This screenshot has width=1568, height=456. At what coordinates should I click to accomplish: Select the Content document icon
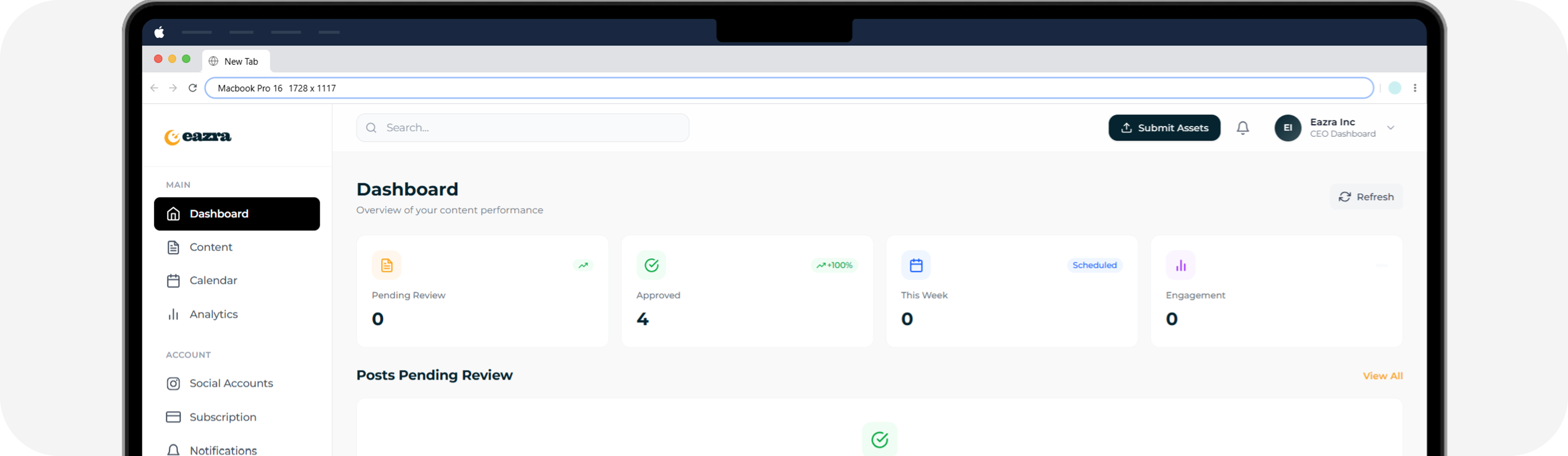(x=174, y=247)
